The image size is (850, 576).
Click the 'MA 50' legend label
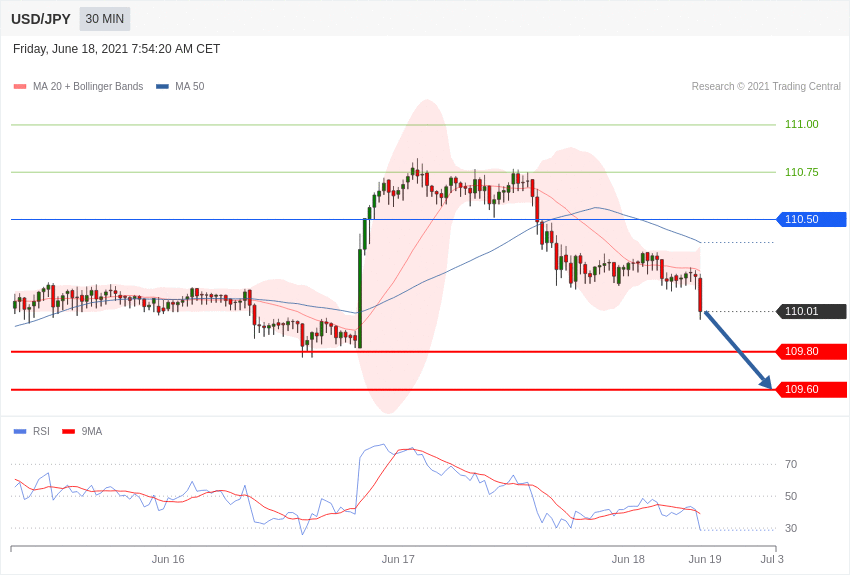click(190, 86)
